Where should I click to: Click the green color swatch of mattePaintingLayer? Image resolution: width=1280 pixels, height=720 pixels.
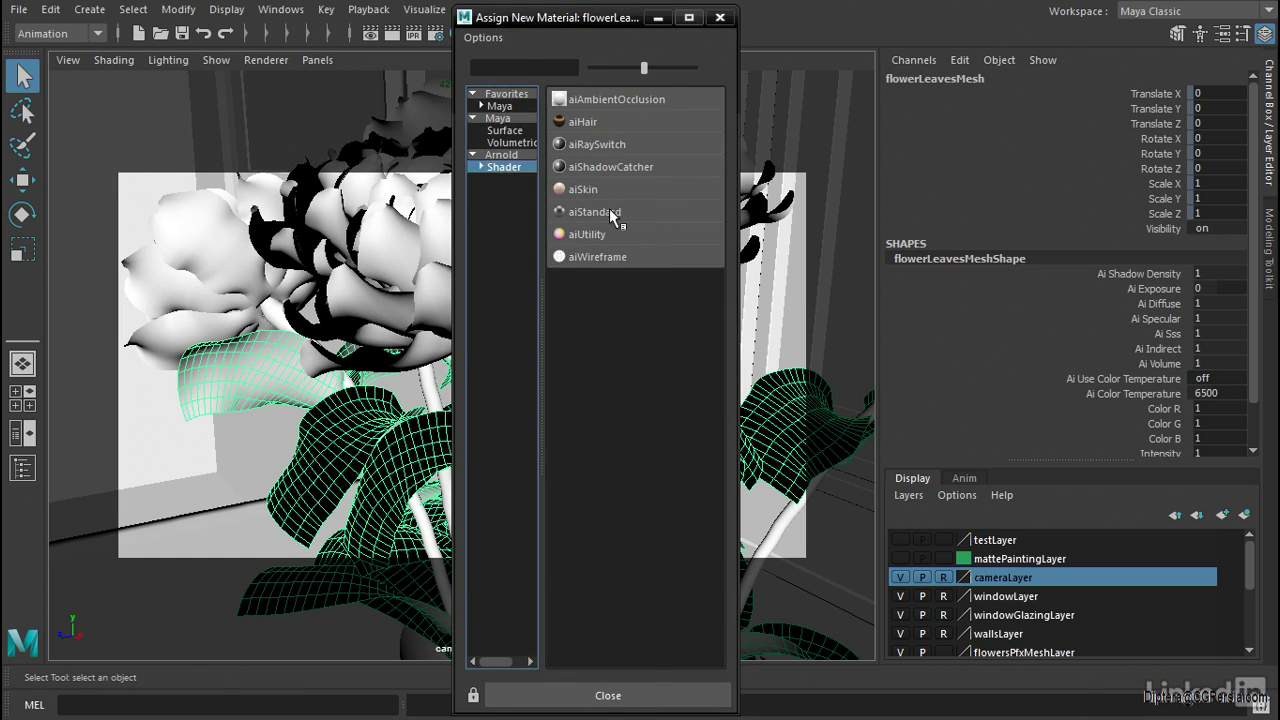964,558
